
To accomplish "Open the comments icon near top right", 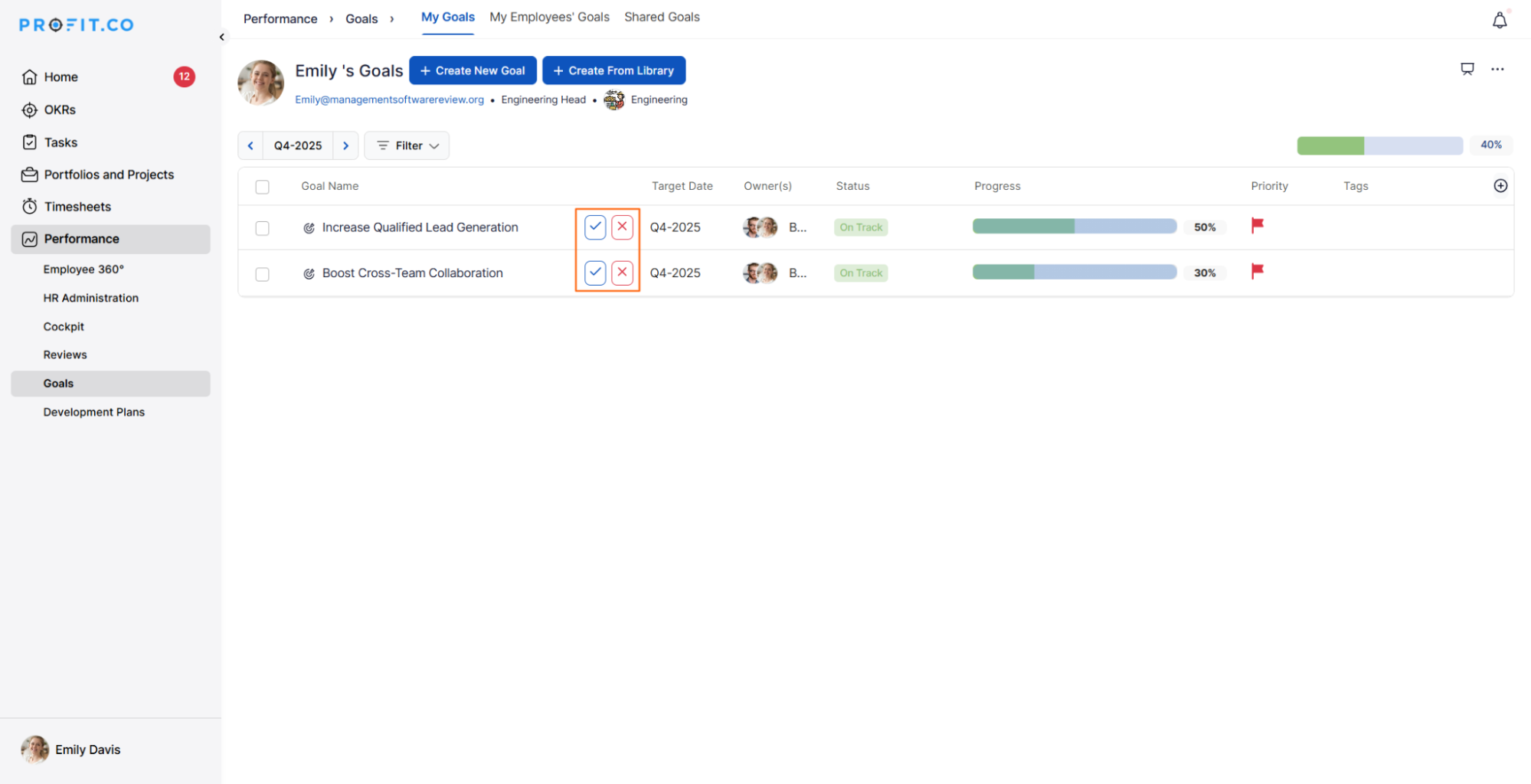I will (1467, 70).
